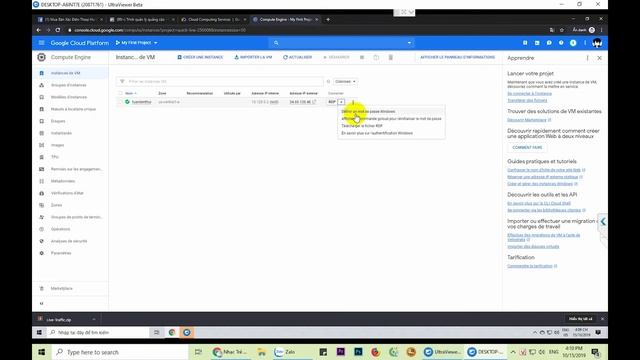Collapse the sidebar with bottom chevron
Image resolution: width=640 pixels, height=360 pixels.
42,304
